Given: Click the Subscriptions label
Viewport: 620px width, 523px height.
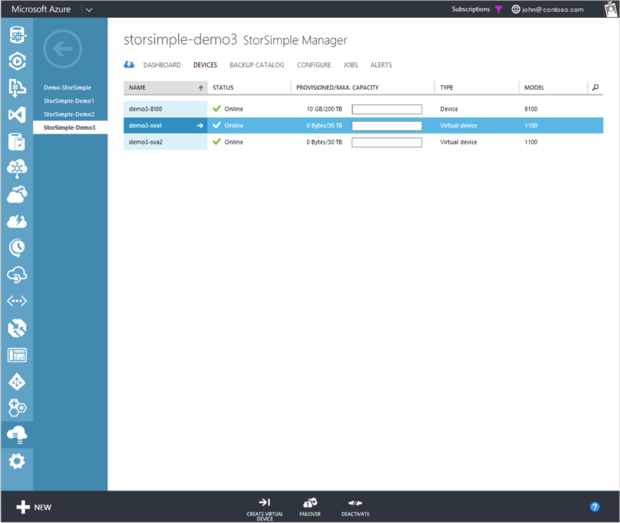Looking at the screenshot, I should pyautogui.click(x=471, y=9).
